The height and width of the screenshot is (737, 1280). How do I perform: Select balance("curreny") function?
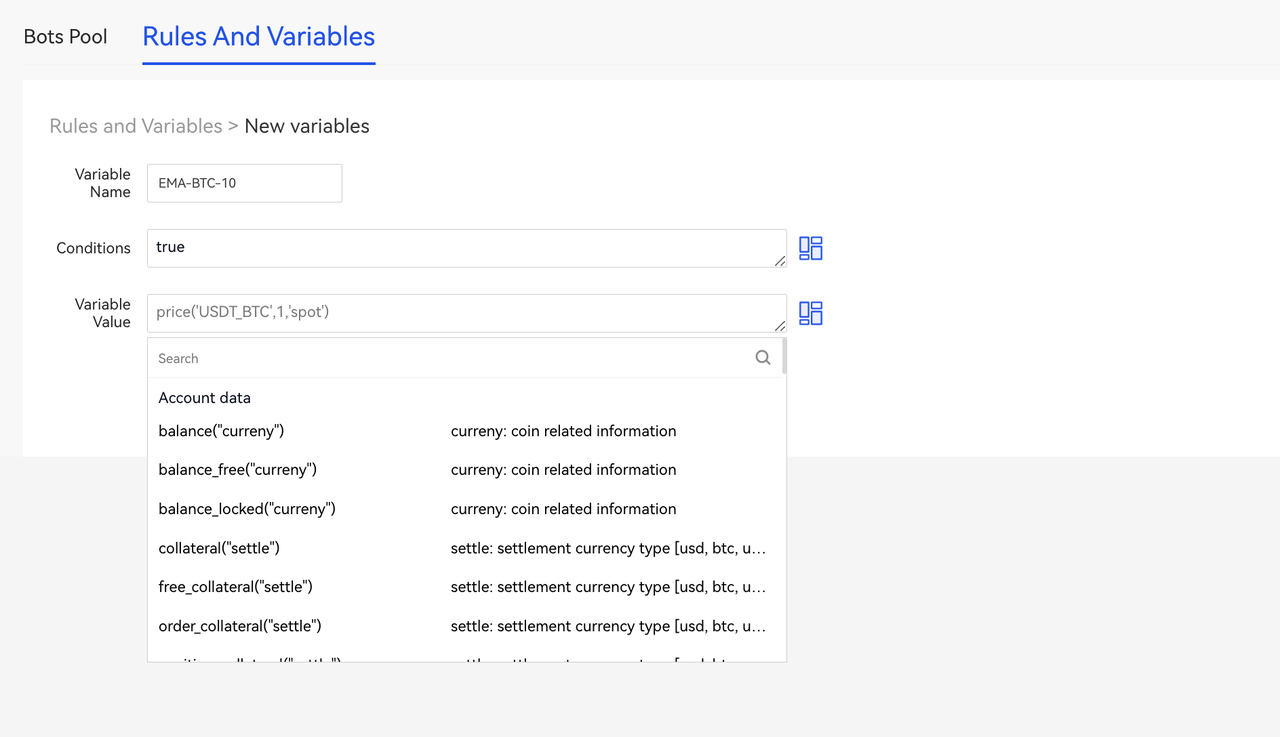click(221, 431)
